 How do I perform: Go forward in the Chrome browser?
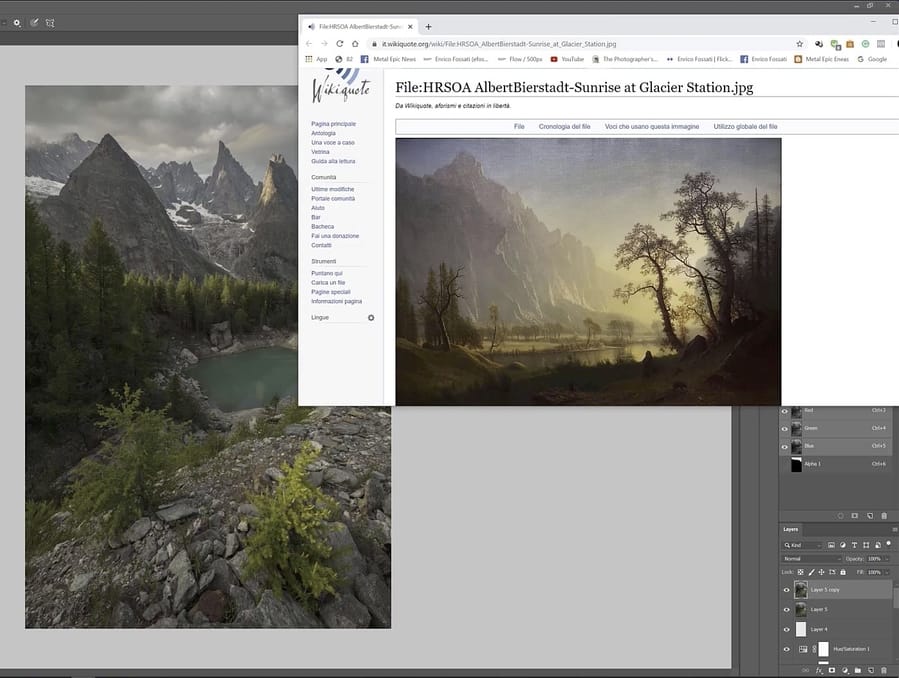(324, 44)
